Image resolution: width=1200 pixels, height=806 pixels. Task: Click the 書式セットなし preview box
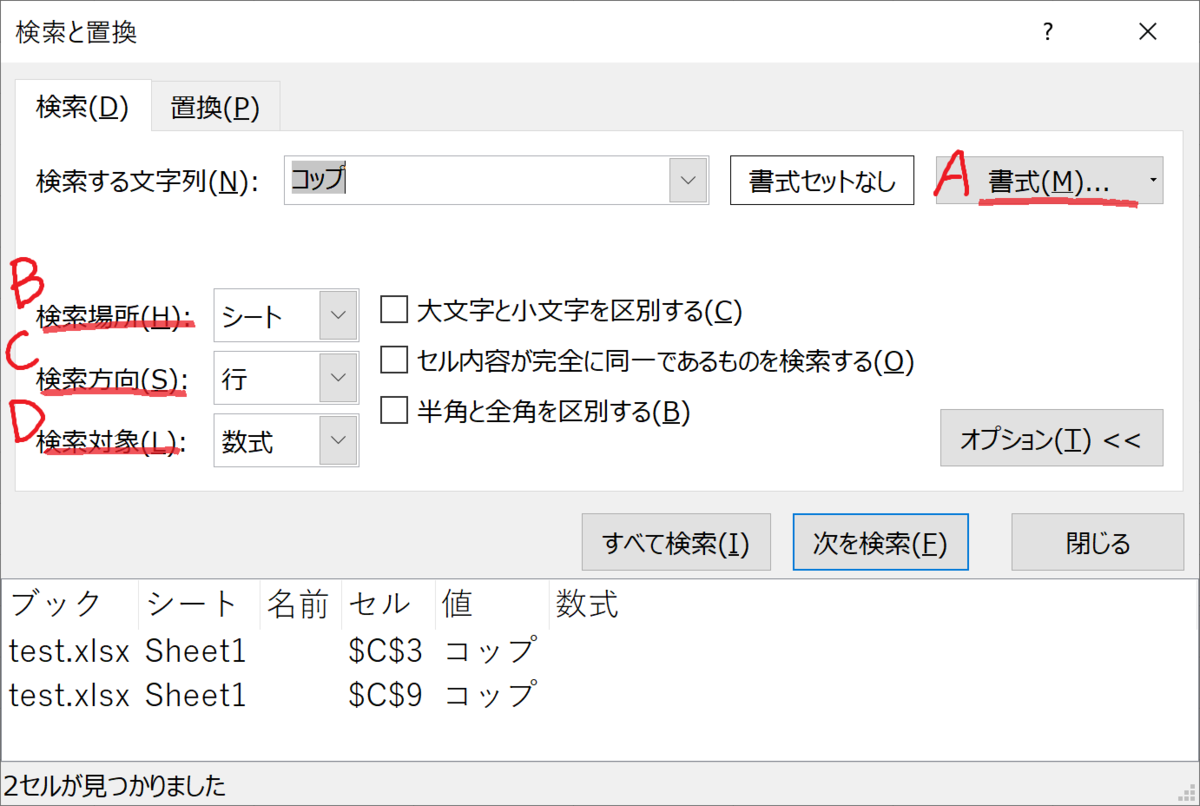(x=822, y=180)
